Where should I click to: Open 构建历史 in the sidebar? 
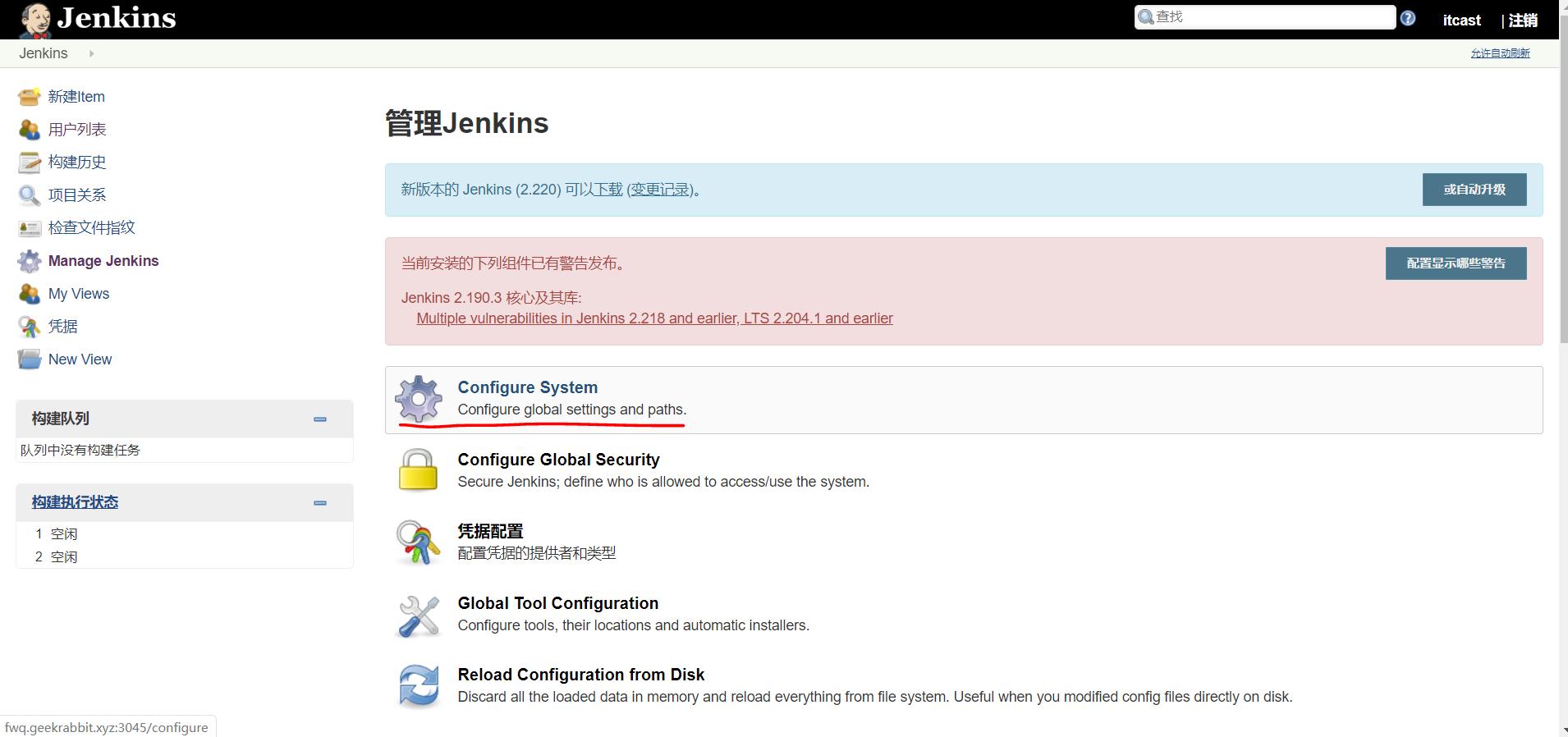pyautogui.click(x=77, y=163)
